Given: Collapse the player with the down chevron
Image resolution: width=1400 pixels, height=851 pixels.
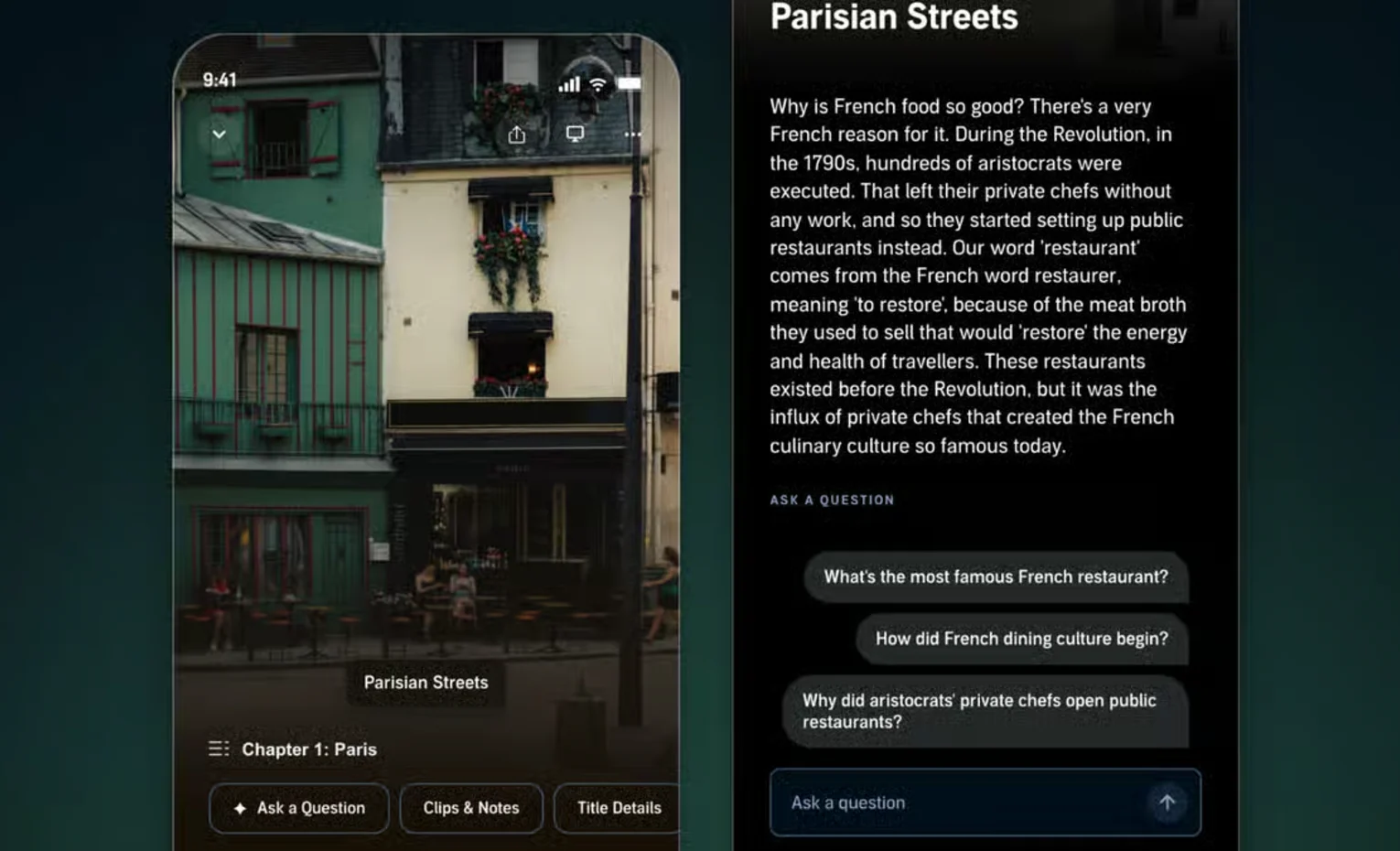Looking at the screenshot, I should [220, 135].
